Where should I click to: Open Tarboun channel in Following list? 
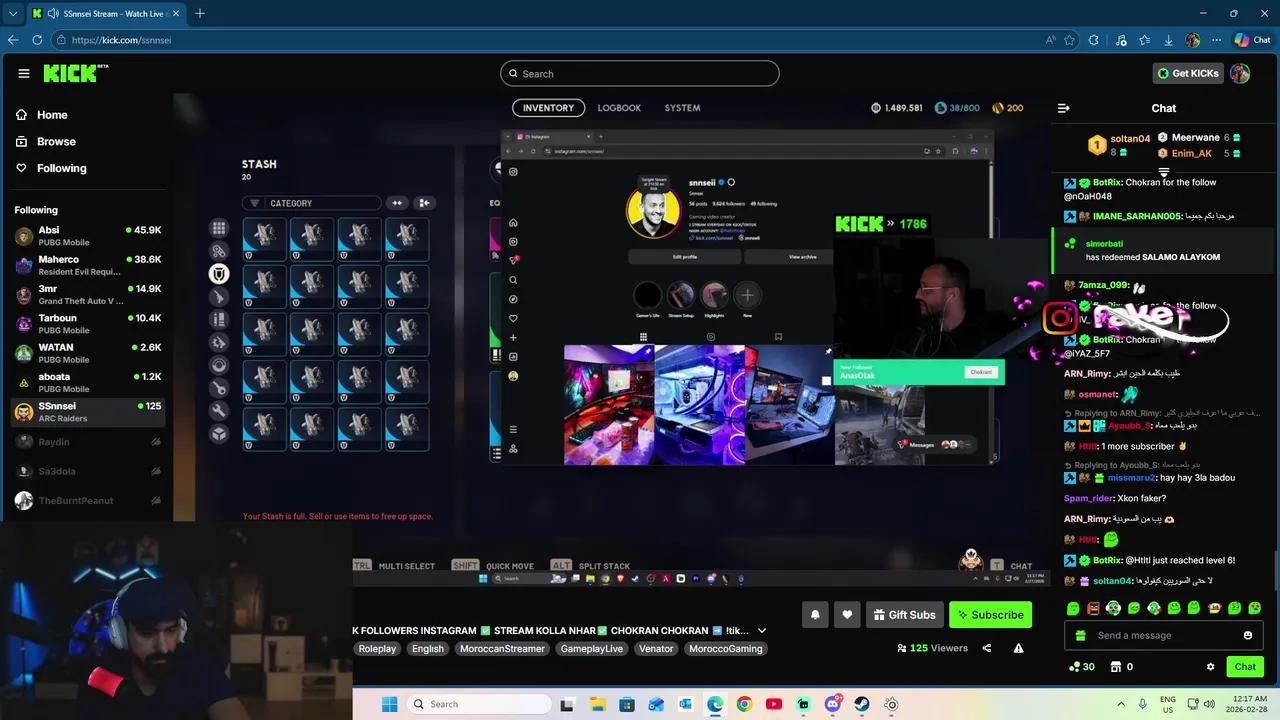point(88,324)
